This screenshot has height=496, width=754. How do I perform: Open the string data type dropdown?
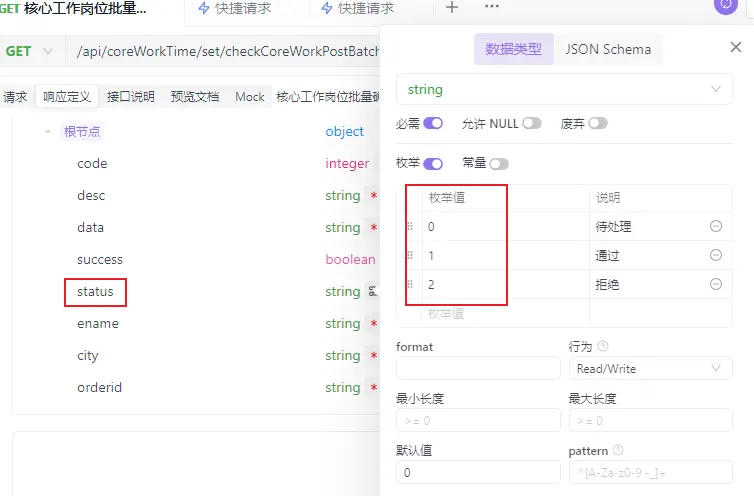pos(564,89)
